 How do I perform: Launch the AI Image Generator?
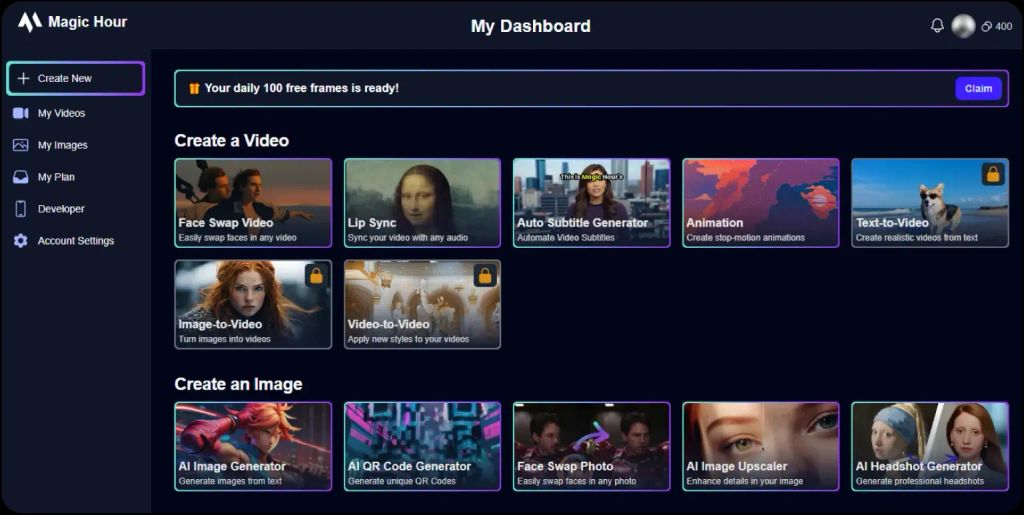[x=253, y=446]
